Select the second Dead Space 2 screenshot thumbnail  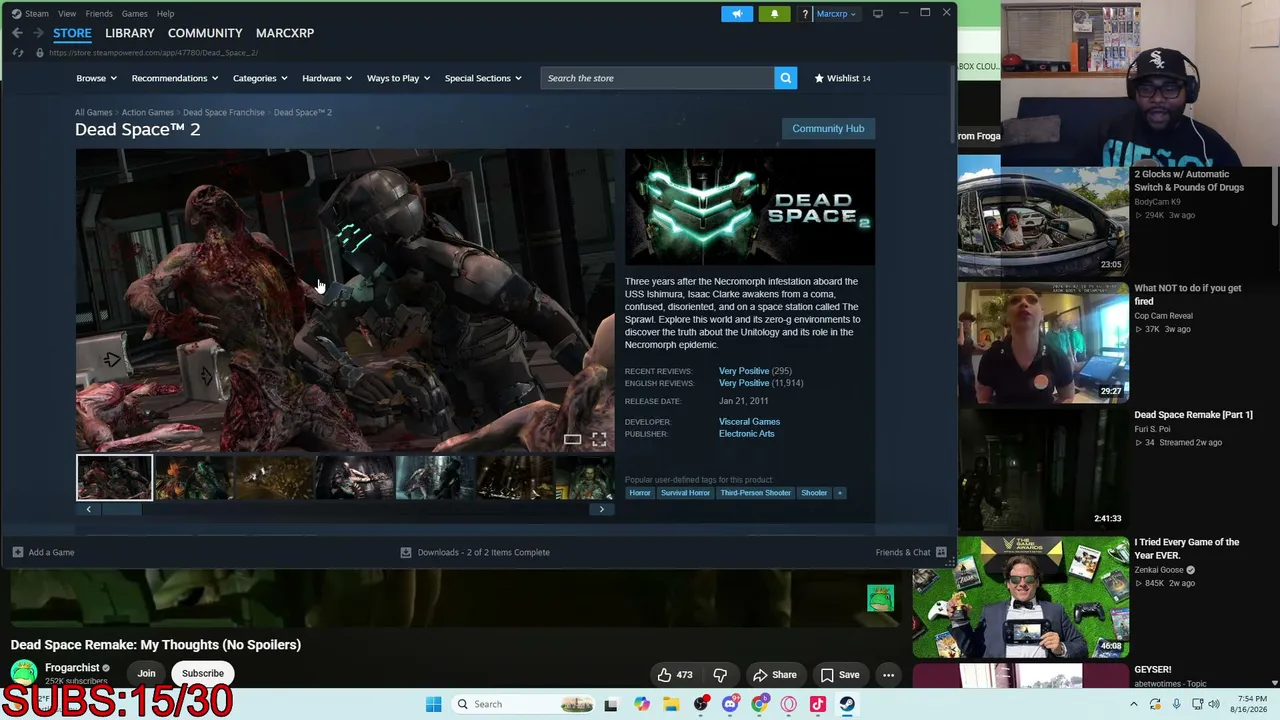[194, 478]
